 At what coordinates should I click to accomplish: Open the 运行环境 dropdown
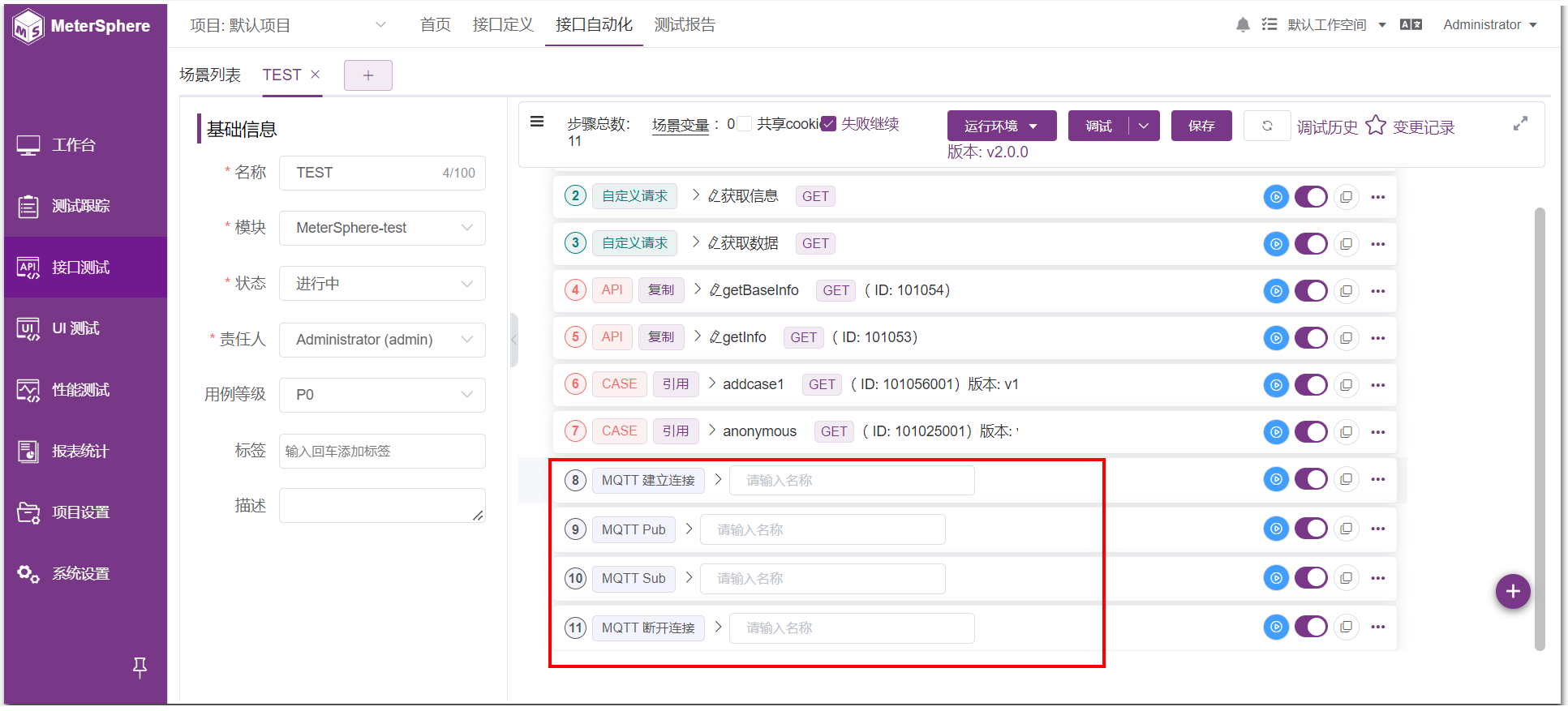pos(1002,126)
